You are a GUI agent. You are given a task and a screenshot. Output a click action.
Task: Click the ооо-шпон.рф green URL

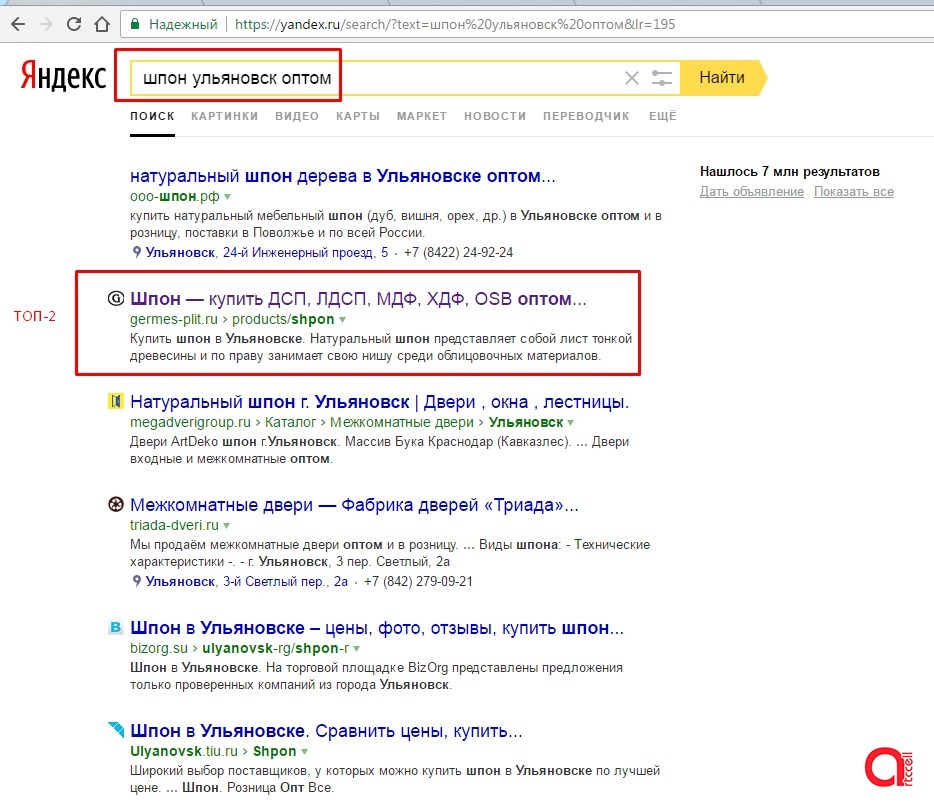175,196
